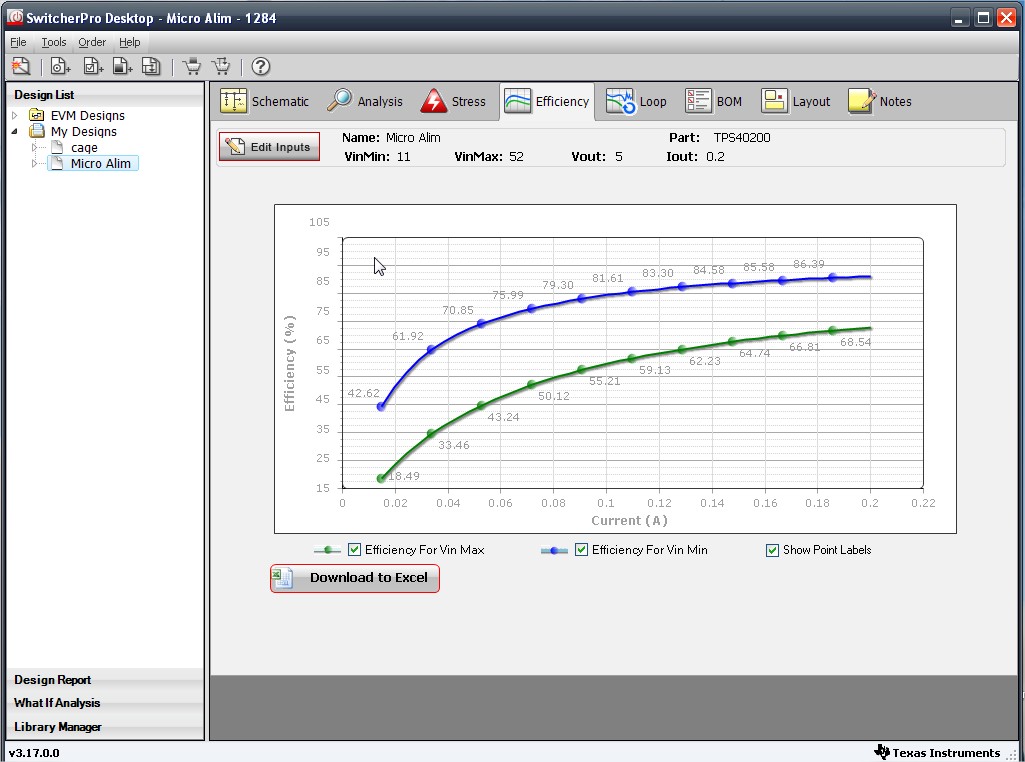Click the Micro Alim document icon
The height and width of the screenshot is (762, 1025).
[x=57, y=163]
